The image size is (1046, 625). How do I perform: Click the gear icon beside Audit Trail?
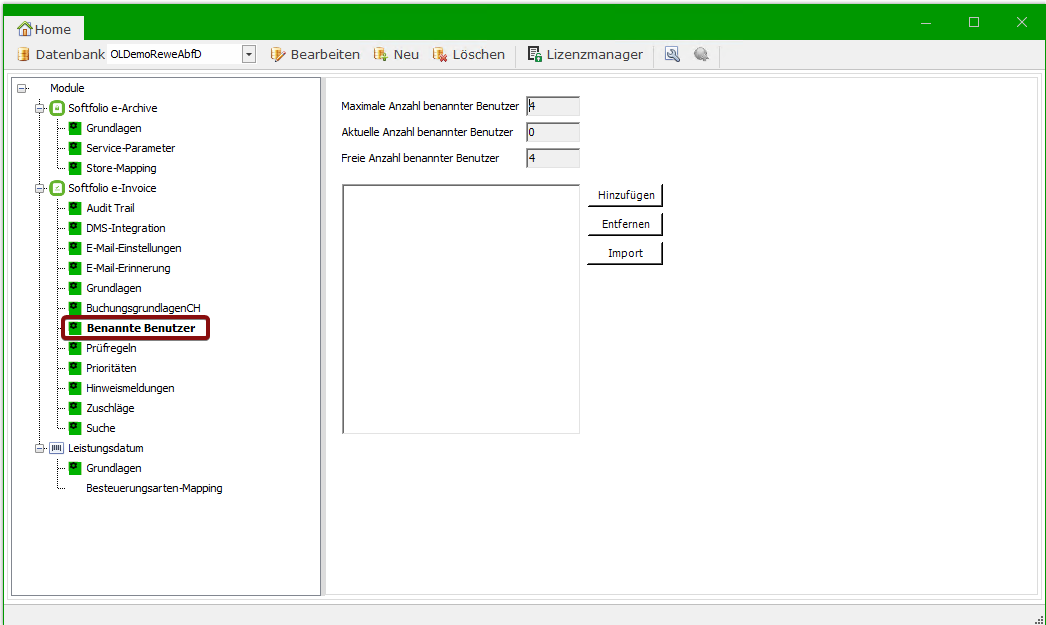point(74,208)
